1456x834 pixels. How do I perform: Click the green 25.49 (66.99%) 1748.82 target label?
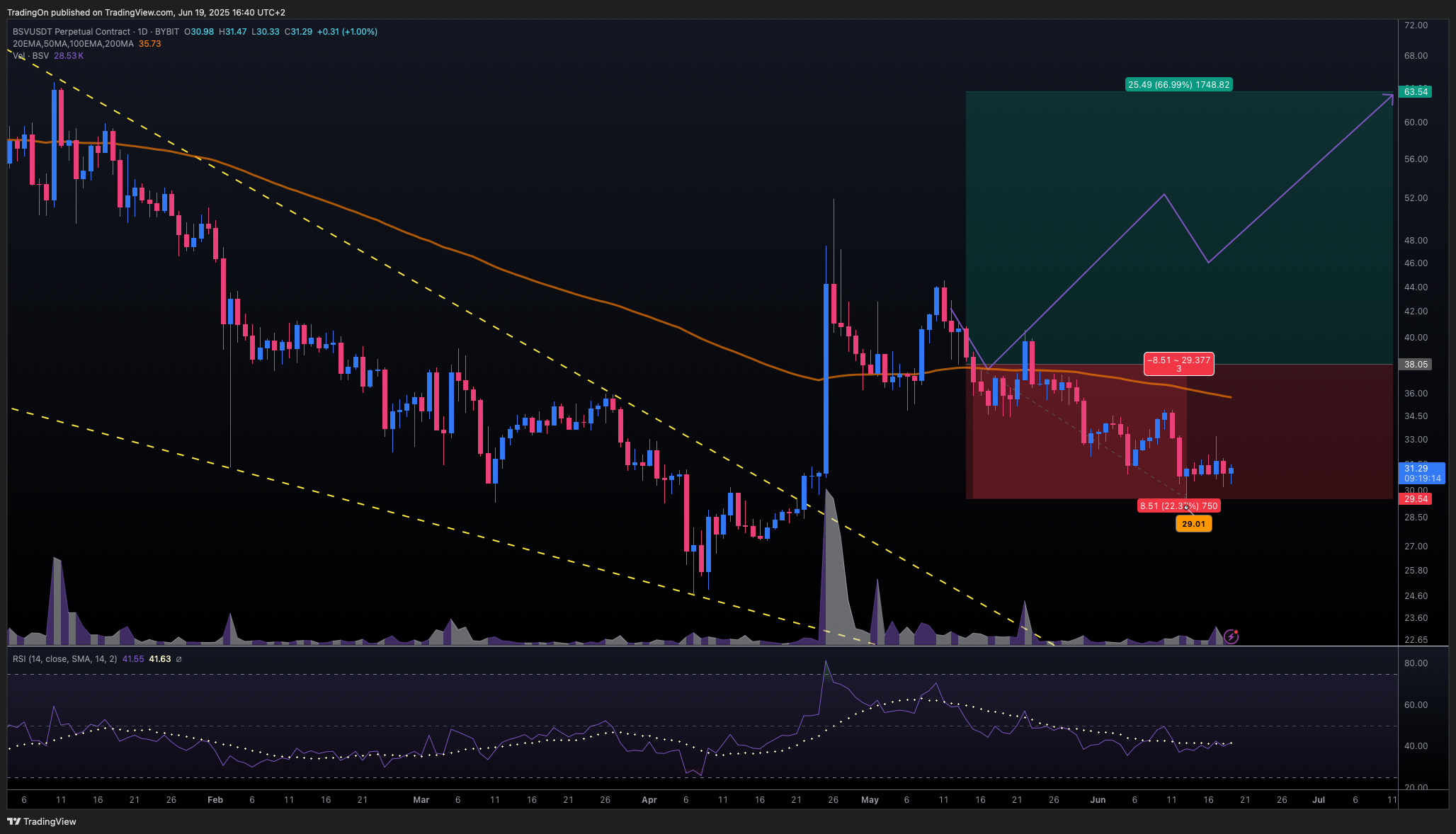click(x=1179, y=85)
